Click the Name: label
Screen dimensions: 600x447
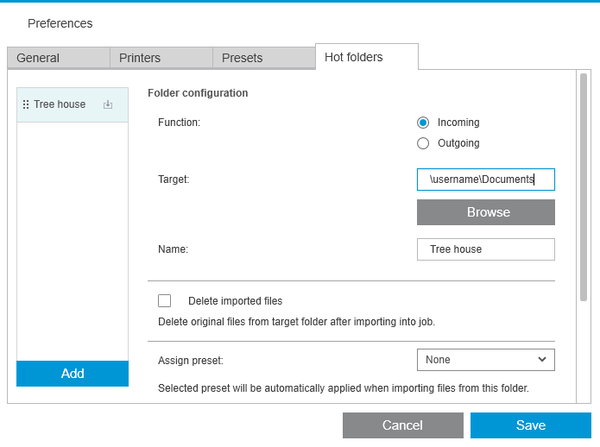[173, 250]
